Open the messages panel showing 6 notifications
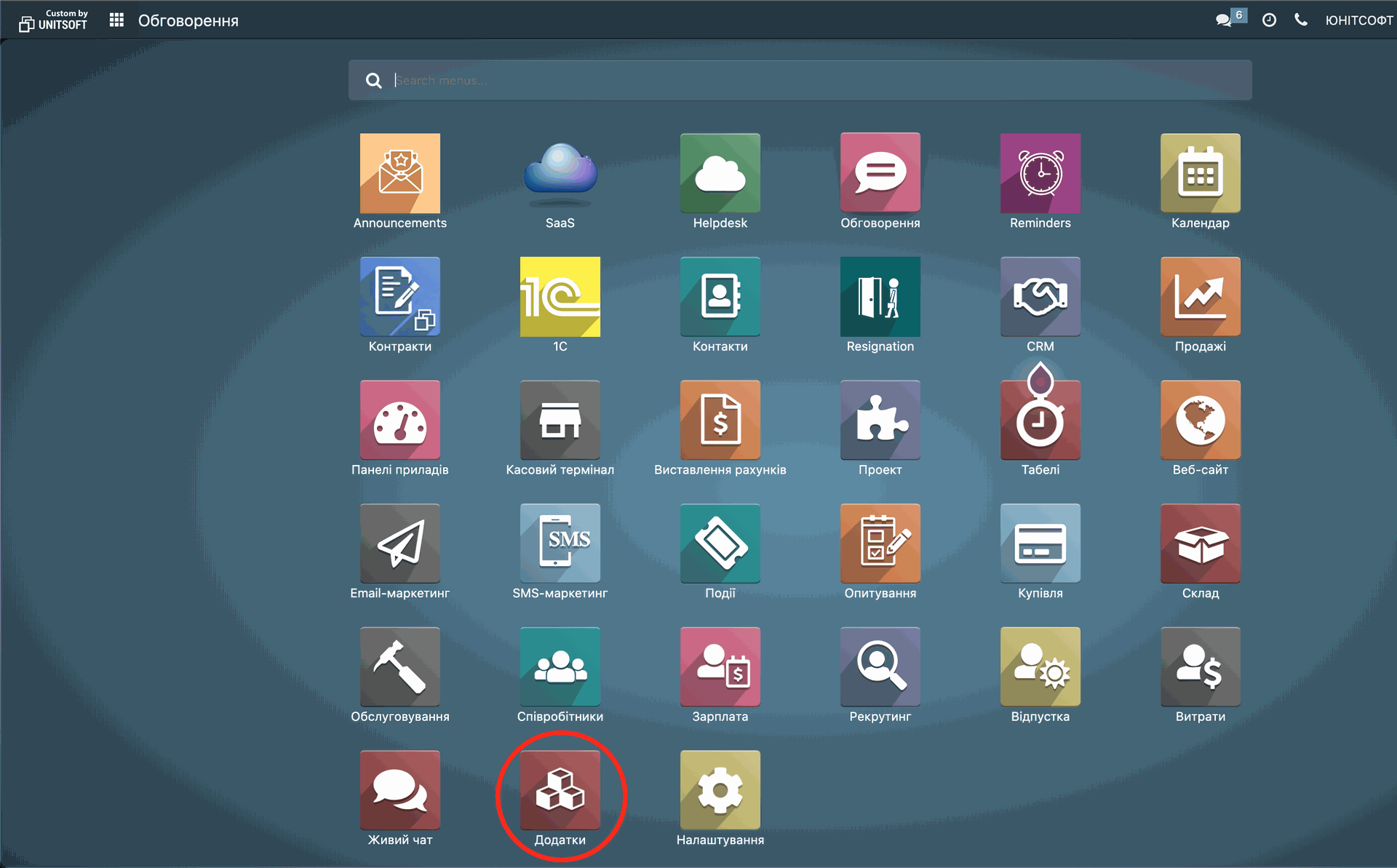The width and height of the screenshot is (1397, 868). pos(1225,20)
